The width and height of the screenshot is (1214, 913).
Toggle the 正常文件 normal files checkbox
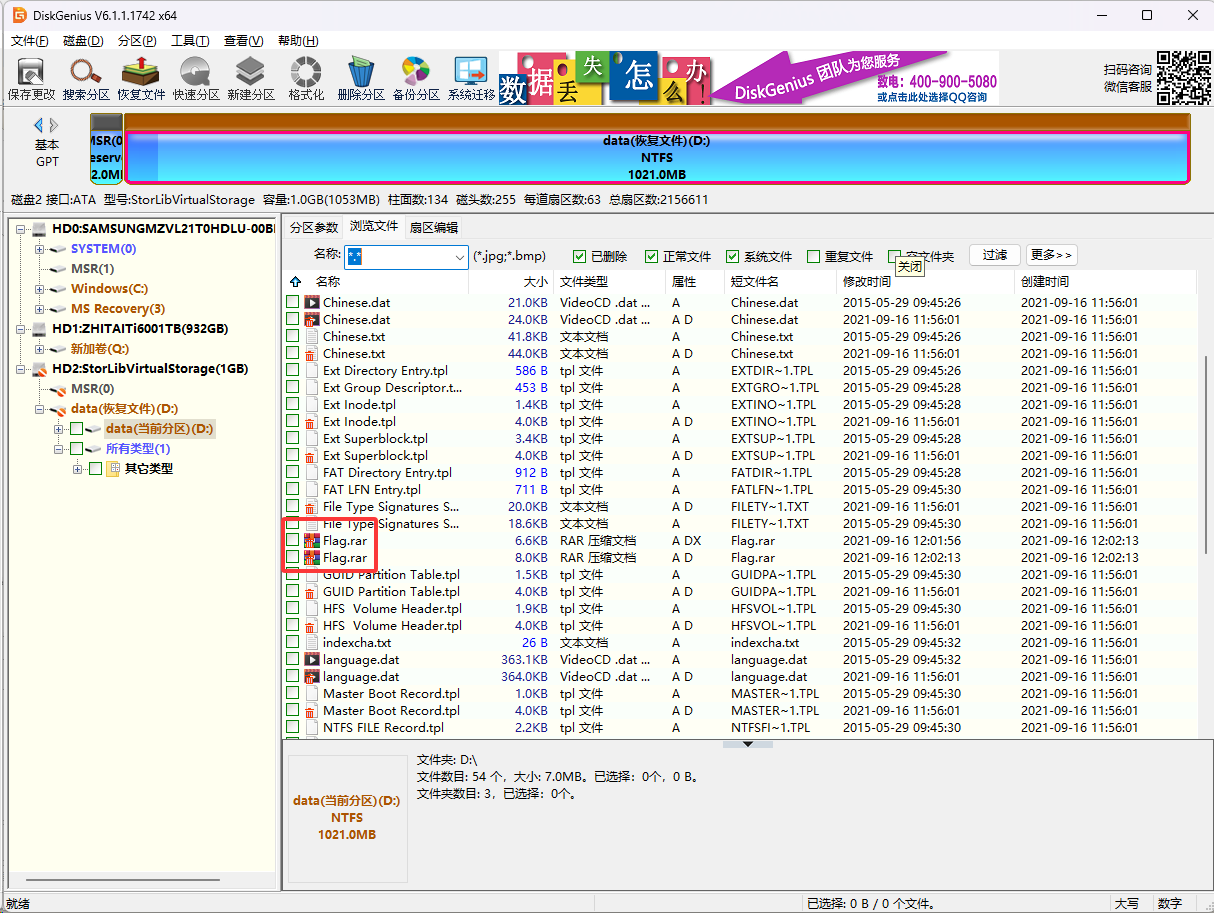click(652, 257)
